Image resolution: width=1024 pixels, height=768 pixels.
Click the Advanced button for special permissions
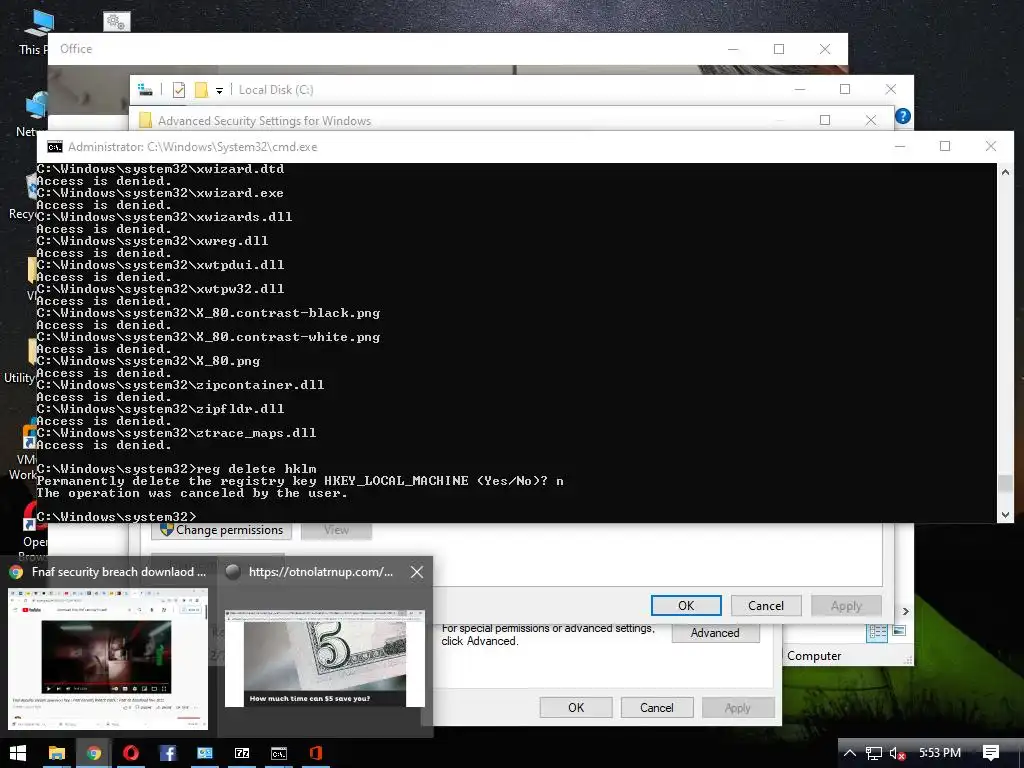715,633
